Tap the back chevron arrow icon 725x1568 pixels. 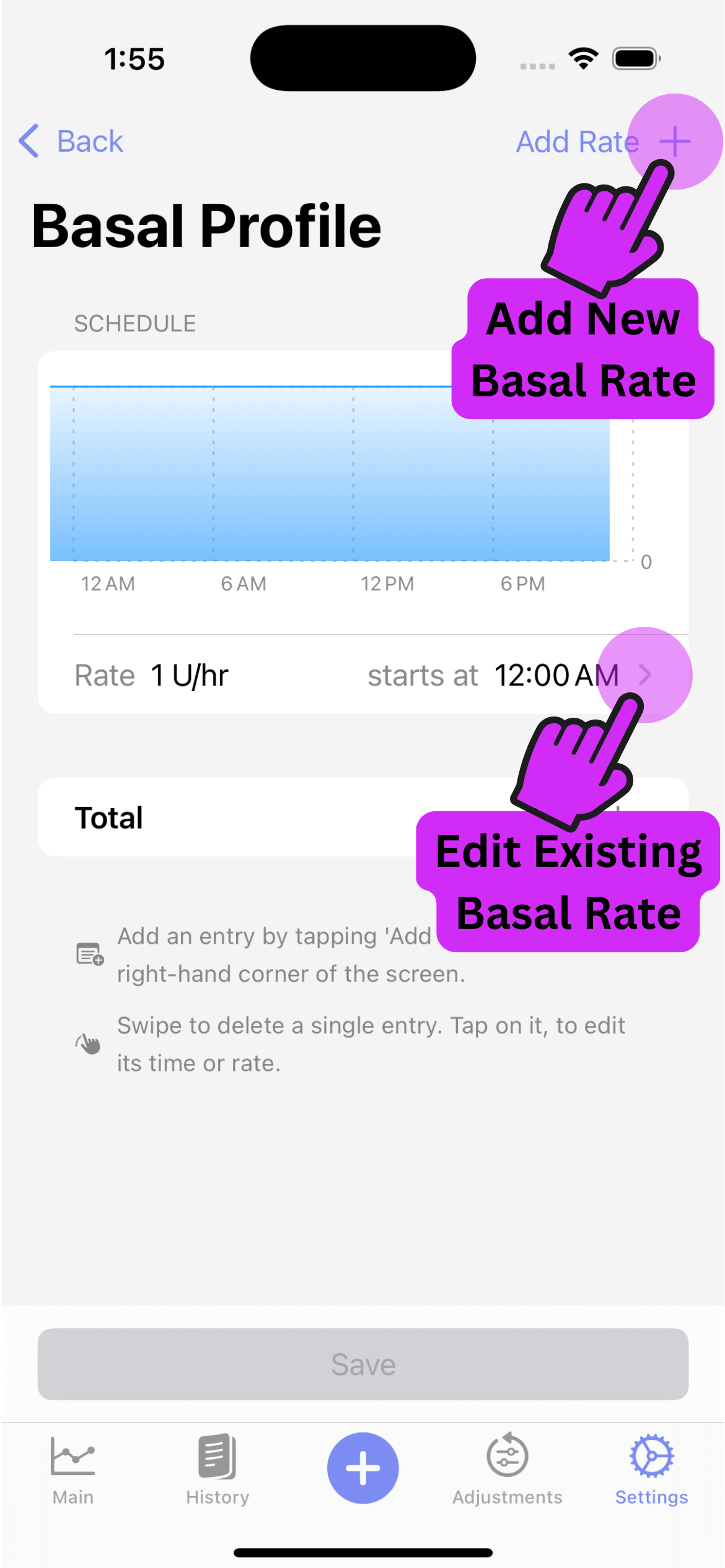click(29, 141)
